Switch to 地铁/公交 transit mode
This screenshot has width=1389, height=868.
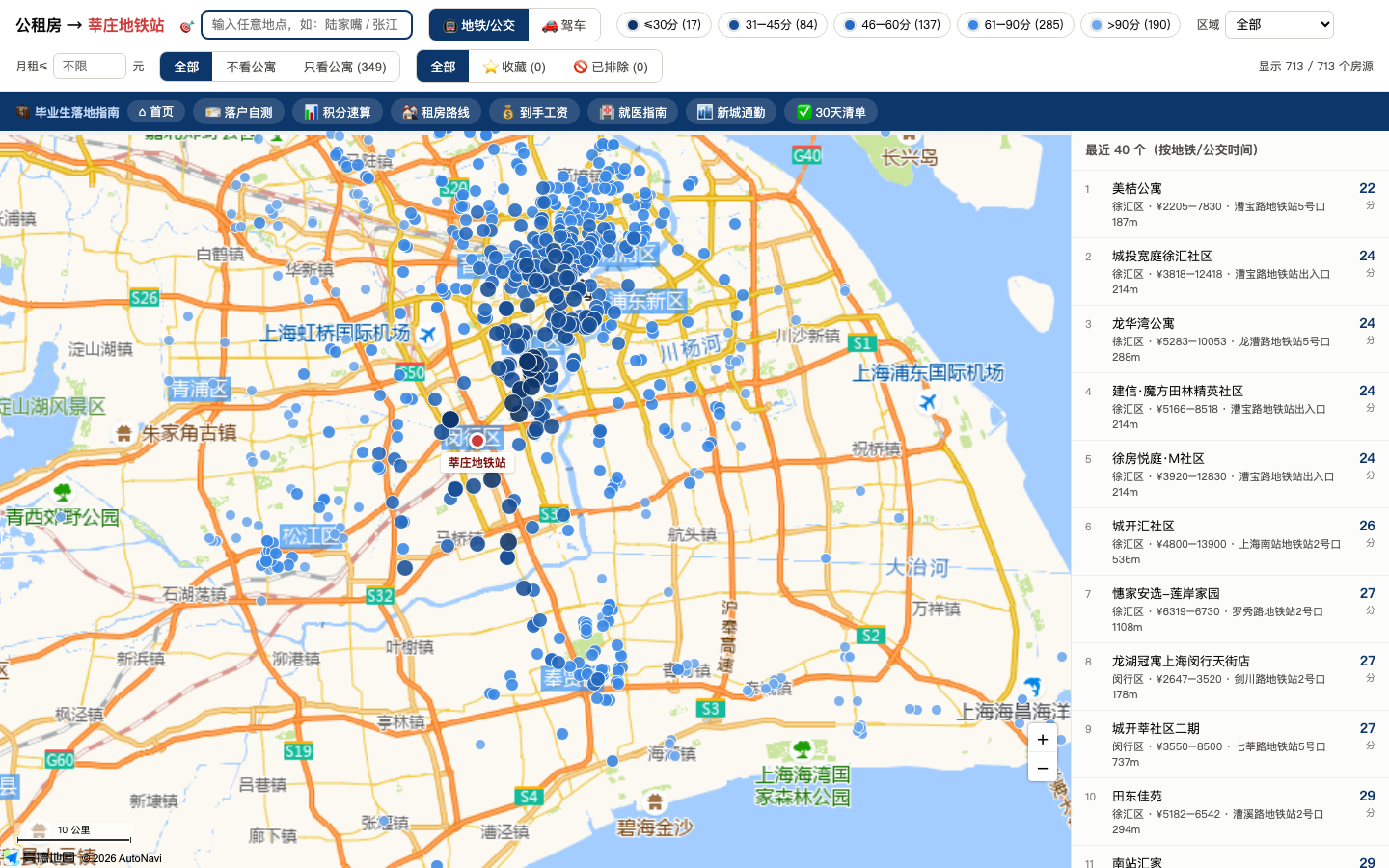pos(478,25)
